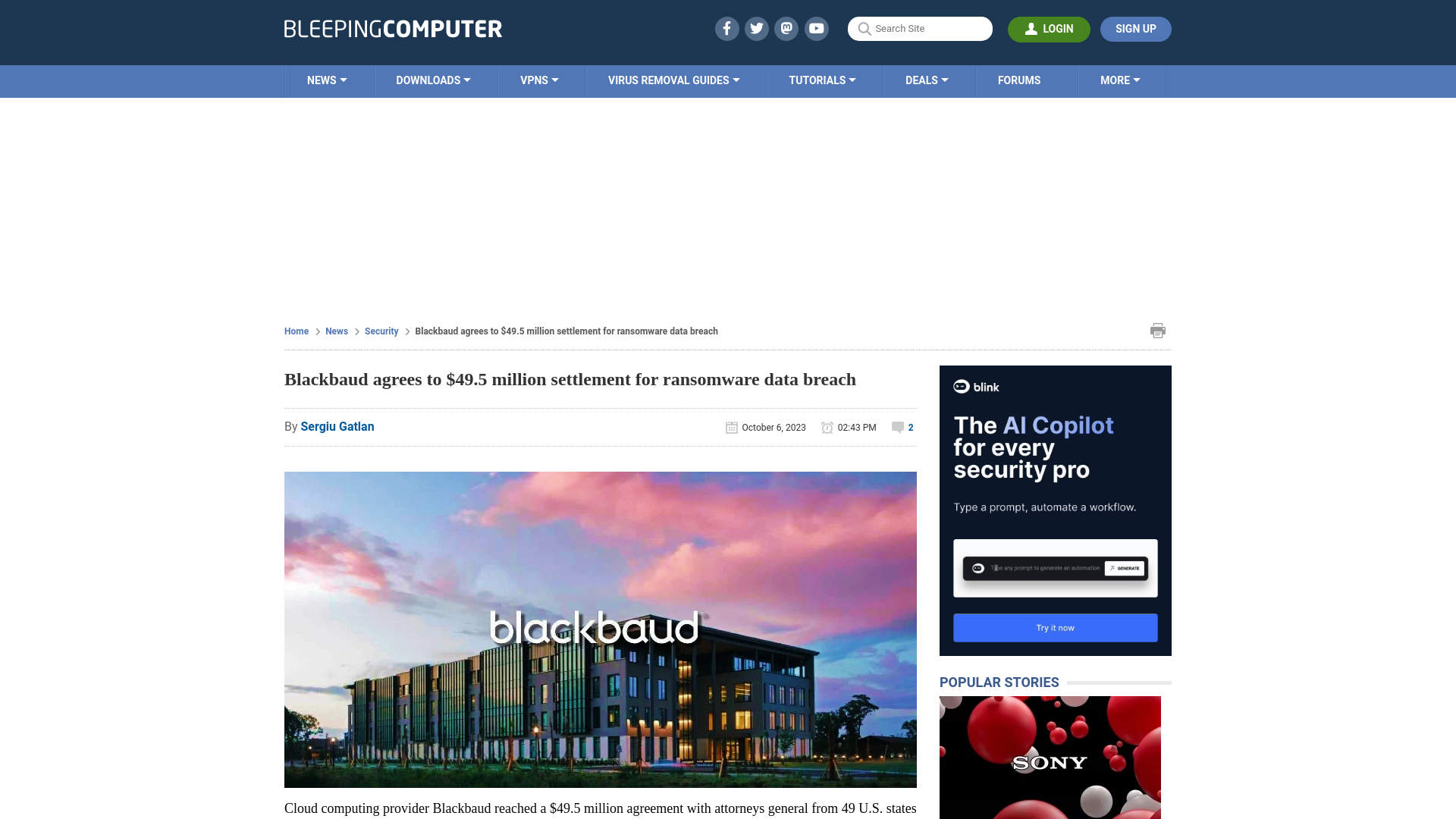The image size is (1456, 819).
Task: Select the DEALS menu tab
Action: (x=926, y=80)
